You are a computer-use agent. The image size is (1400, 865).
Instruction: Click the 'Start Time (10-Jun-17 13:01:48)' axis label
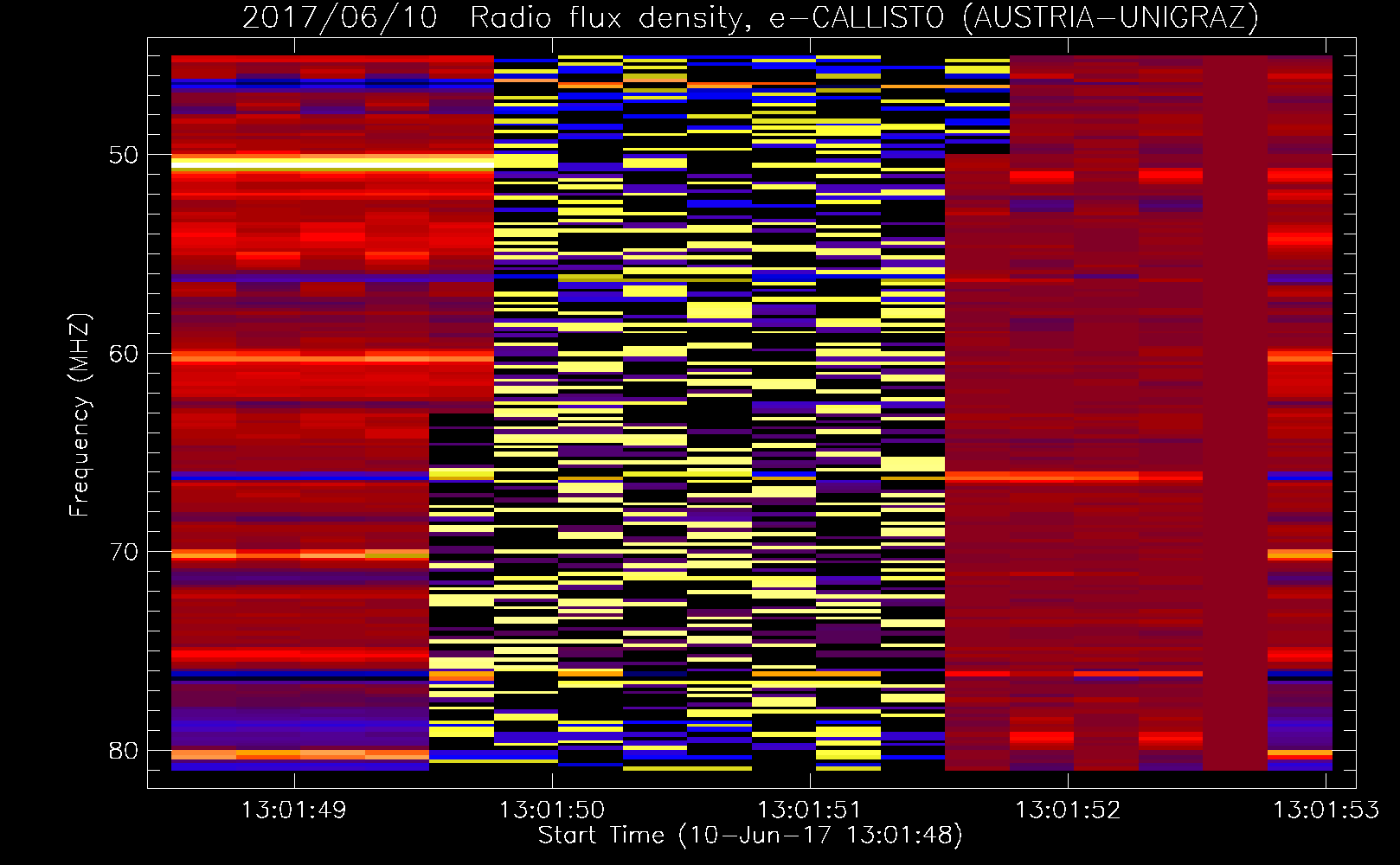click(750, 836)
